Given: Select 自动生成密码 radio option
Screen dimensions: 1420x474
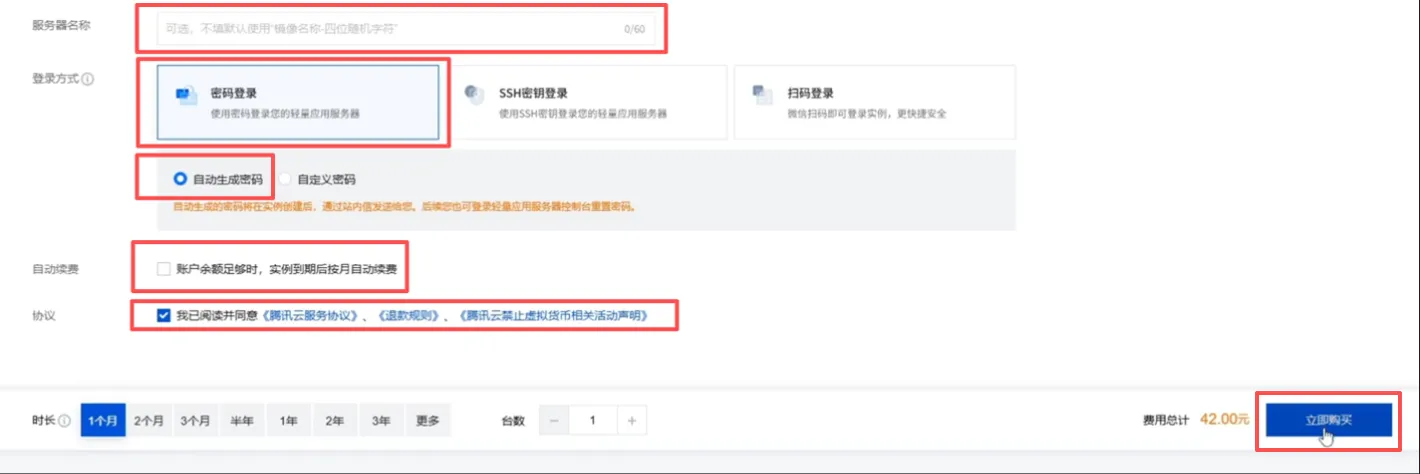Looking at the screenshot, I should [180, 180].
